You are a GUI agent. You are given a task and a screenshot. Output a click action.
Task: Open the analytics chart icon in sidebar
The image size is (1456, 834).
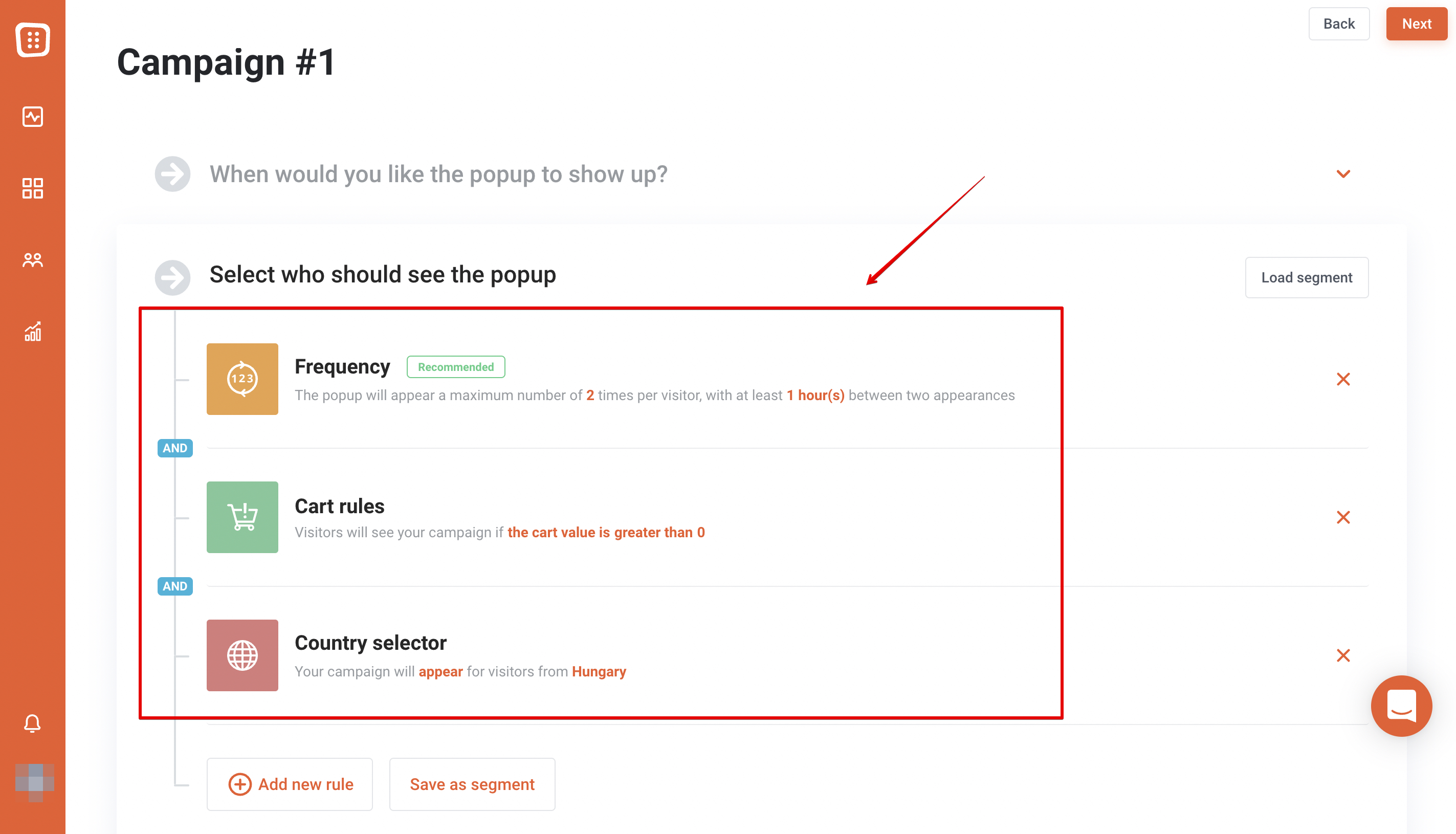click(x=33, y=331)
